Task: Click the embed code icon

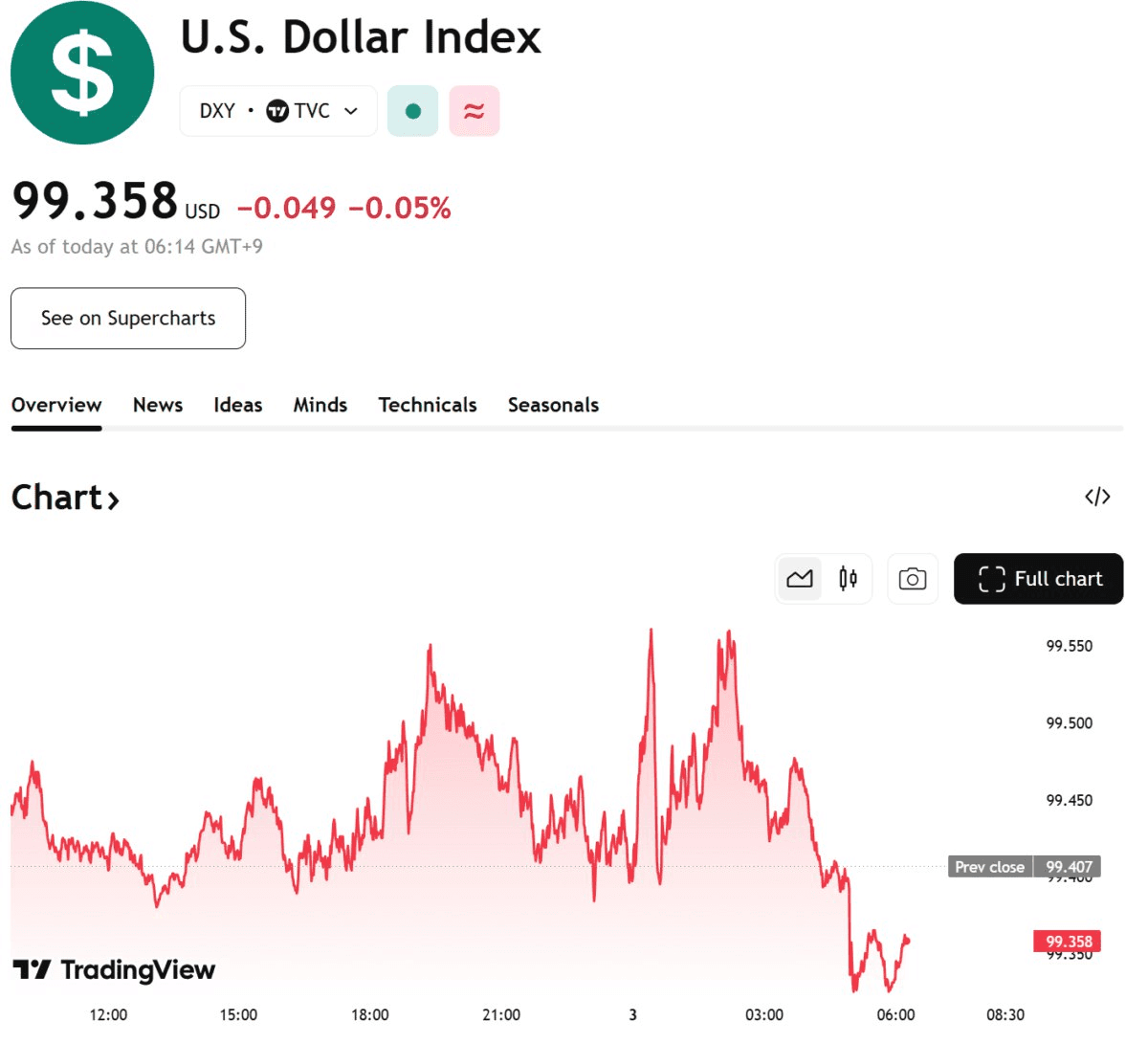Action: (x=1097, y=497)
